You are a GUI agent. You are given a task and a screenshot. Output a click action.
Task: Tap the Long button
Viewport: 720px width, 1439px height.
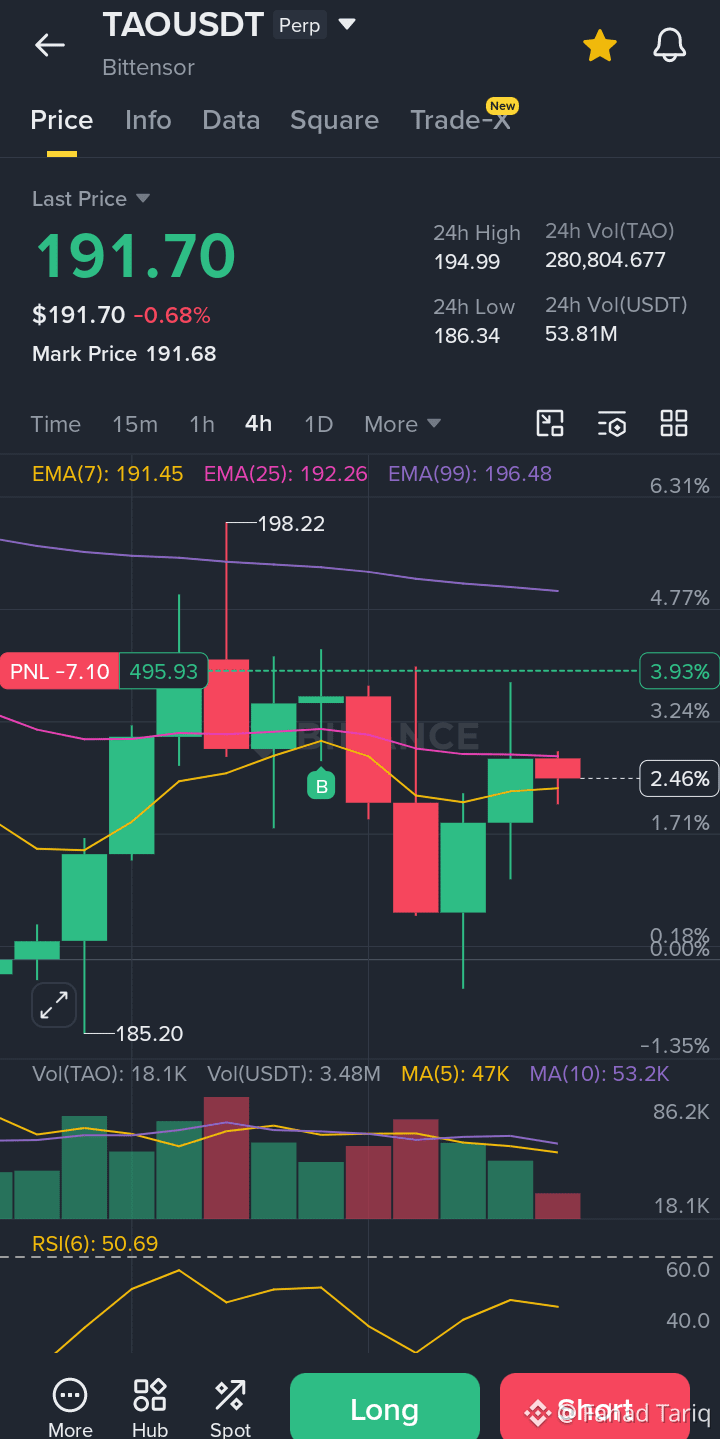[385, 1408]
